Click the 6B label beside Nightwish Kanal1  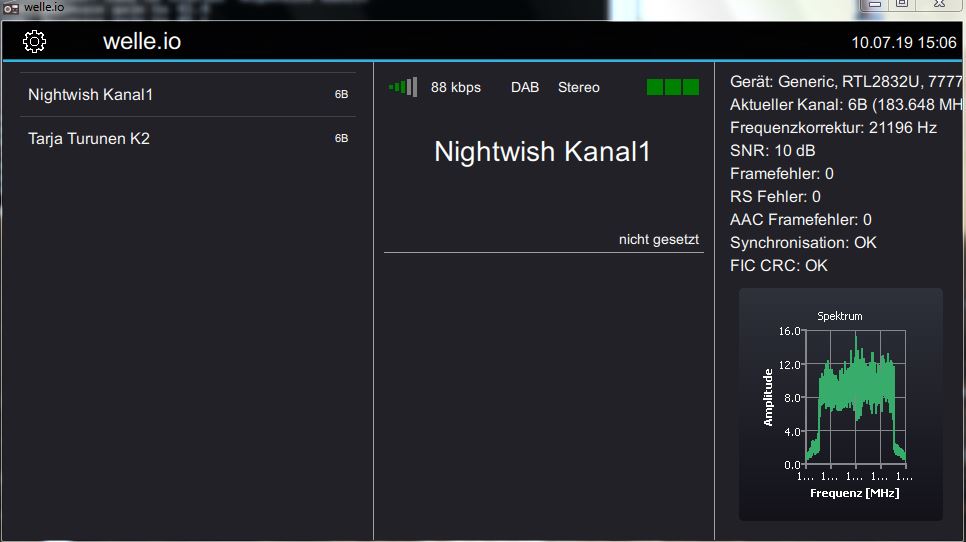[341, 95]
